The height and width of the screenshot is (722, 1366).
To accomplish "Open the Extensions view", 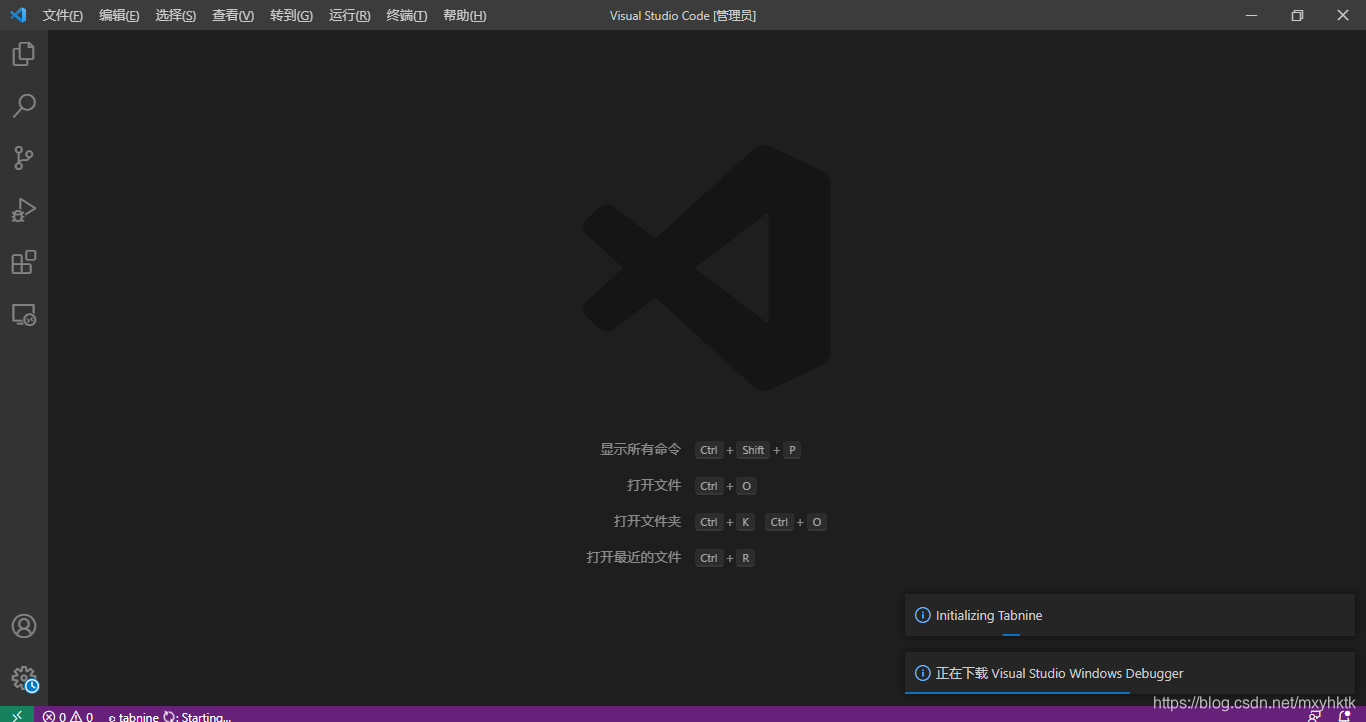I will 24,262.
